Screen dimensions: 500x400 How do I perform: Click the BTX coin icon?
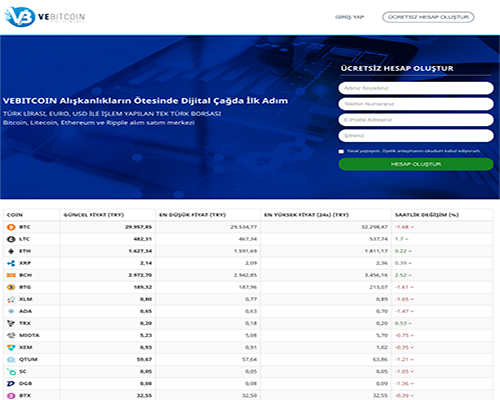click(11, 395)
